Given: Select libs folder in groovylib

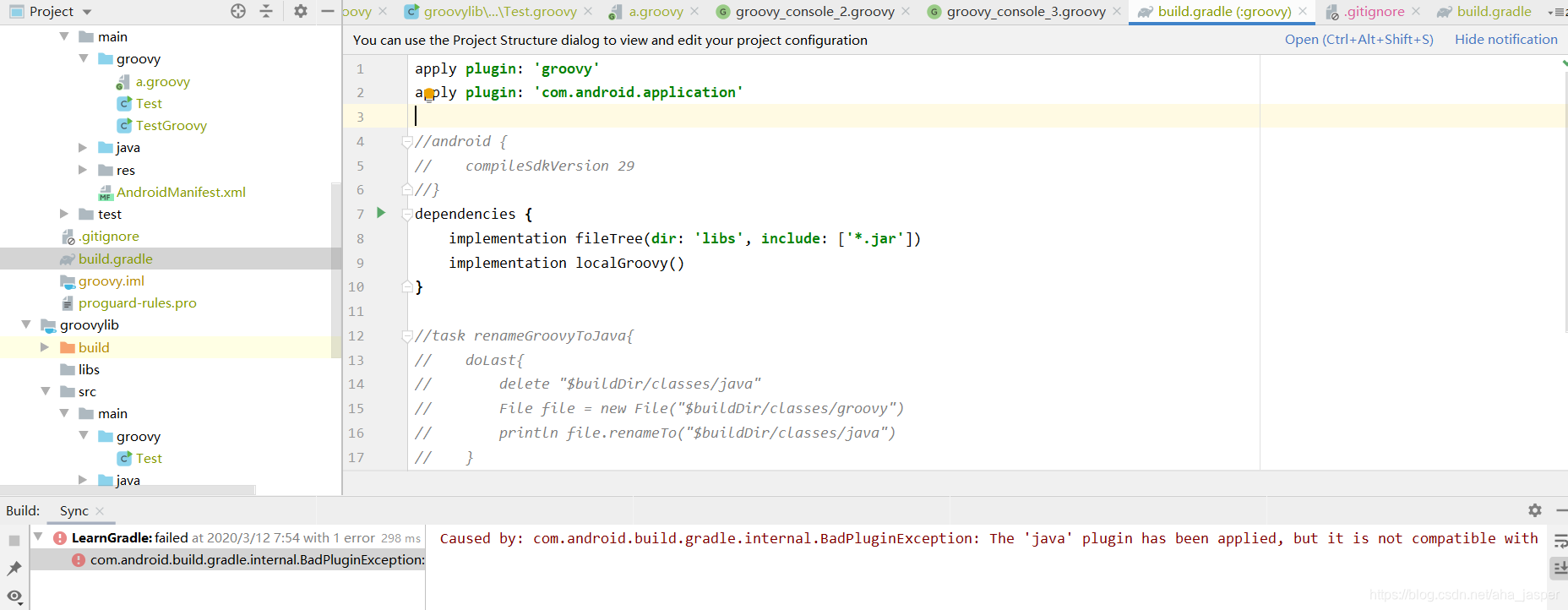Looking at the screenshot, I should tap(89, 369).
